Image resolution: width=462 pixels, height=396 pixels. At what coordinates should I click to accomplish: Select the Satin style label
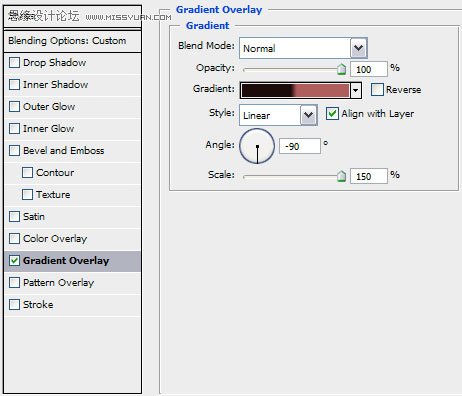coord(34,216)
